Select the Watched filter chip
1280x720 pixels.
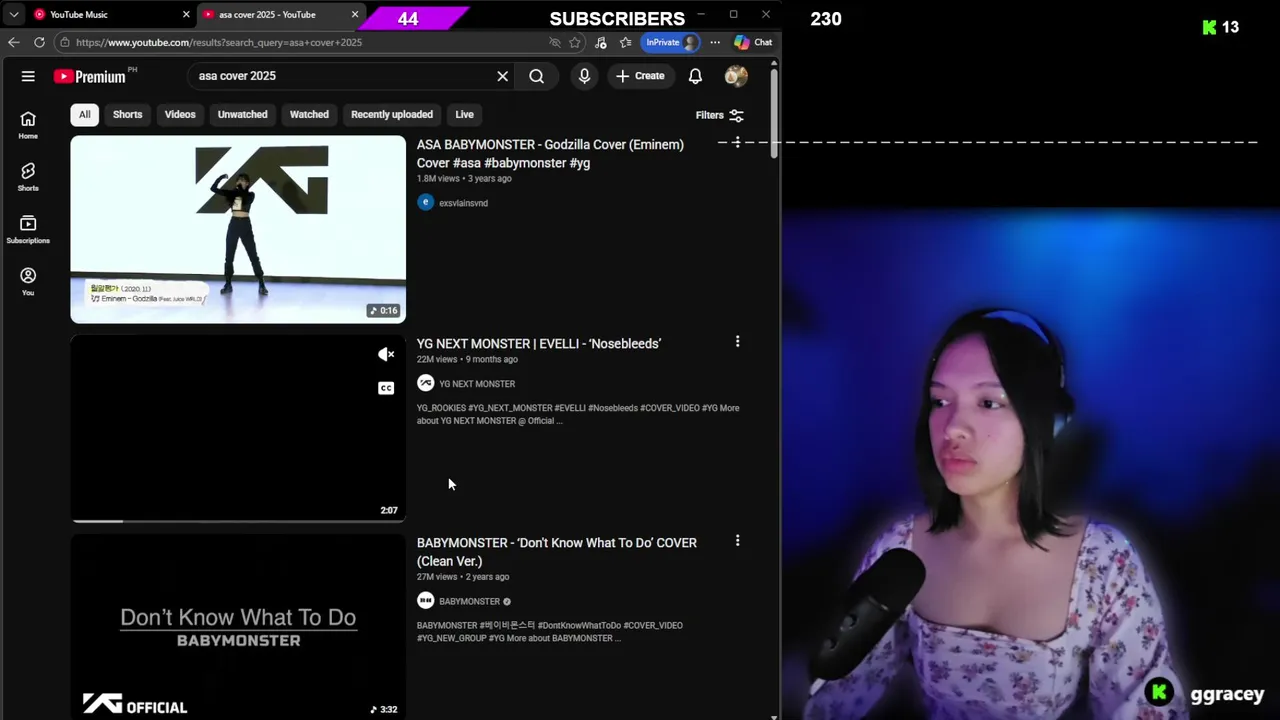point(309,114)
